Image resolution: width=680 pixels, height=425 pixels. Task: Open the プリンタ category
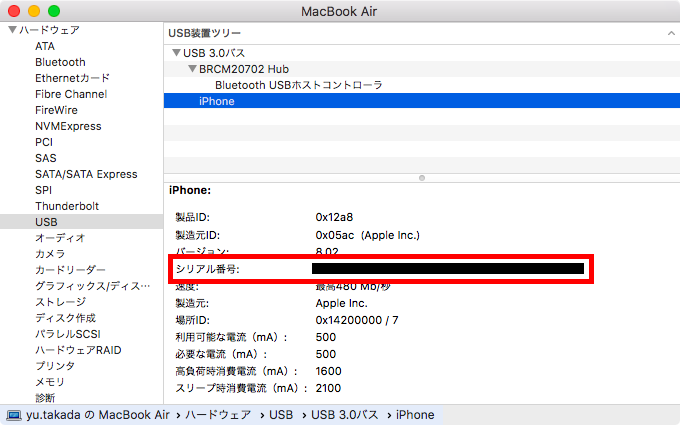click(x=55, y=366)
